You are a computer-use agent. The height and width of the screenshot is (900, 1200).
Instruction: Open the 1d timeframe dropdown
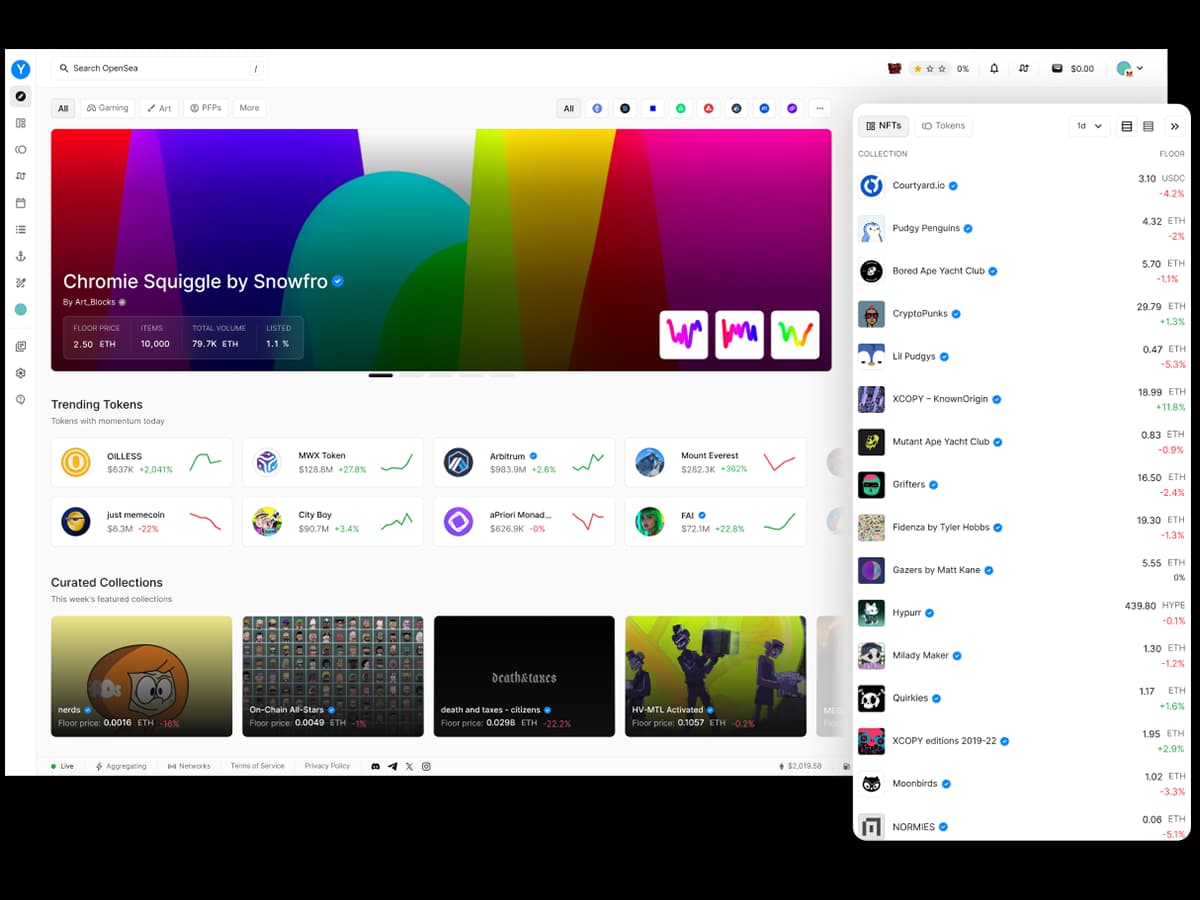pos(1089,126)
